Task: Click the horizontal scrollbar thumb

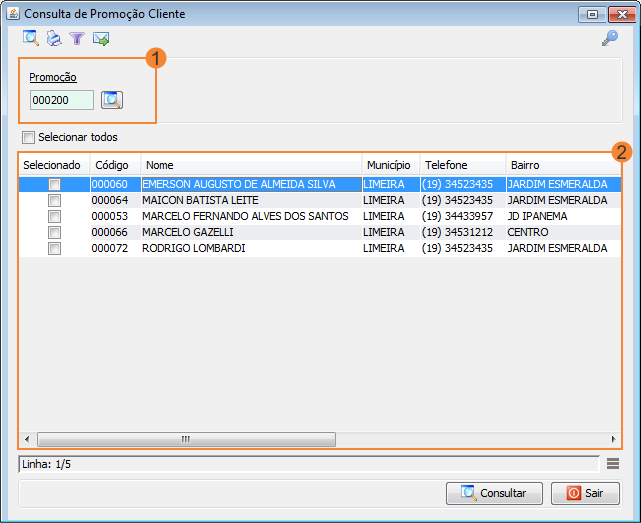Action: click(x=186, y=440)
